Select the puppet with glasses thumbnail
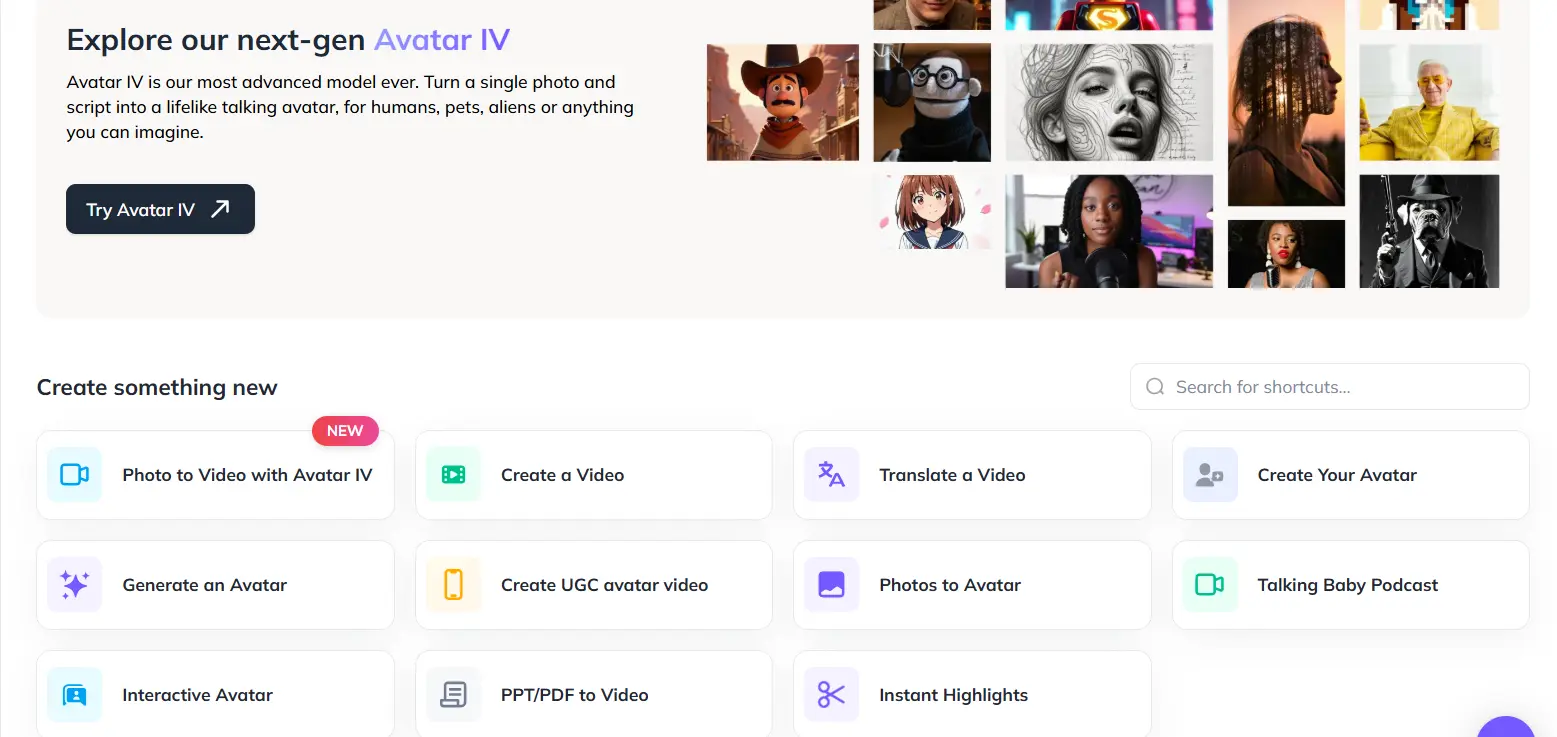 (x=932, y=102)
